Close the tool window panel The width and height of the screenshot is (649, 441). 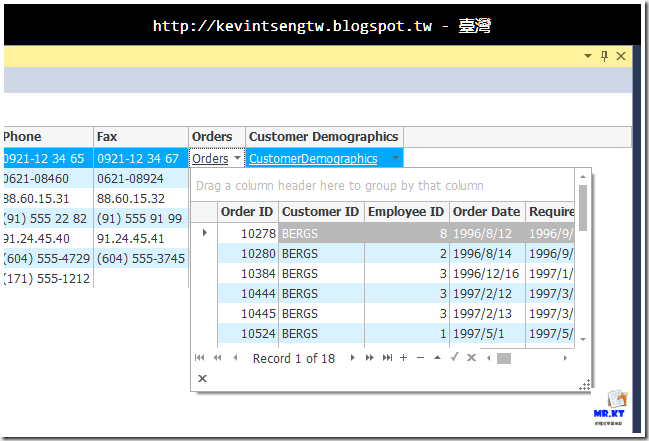point(621,56)
